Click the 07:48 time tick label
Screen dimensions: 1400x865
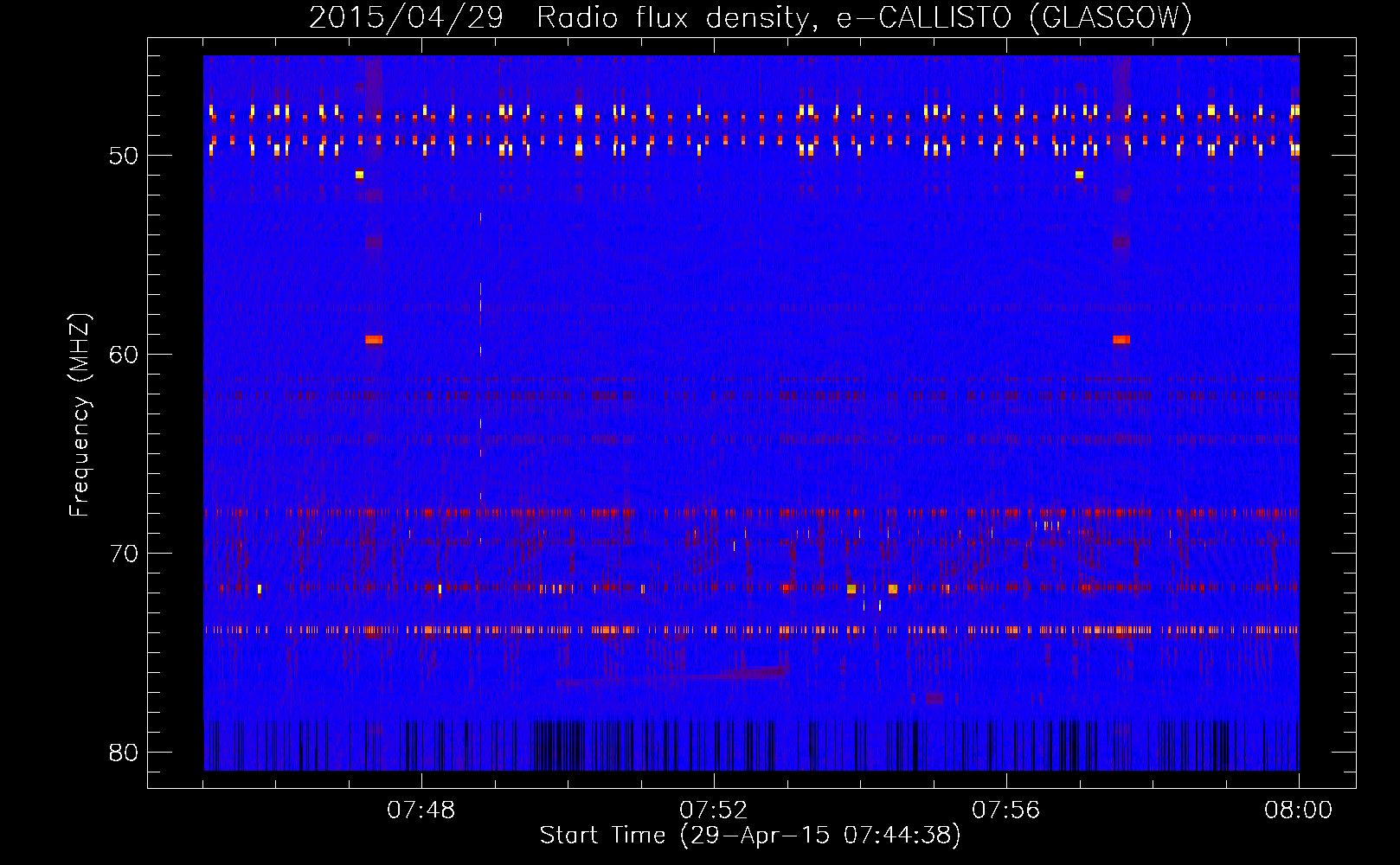click(x=421, y=811)
